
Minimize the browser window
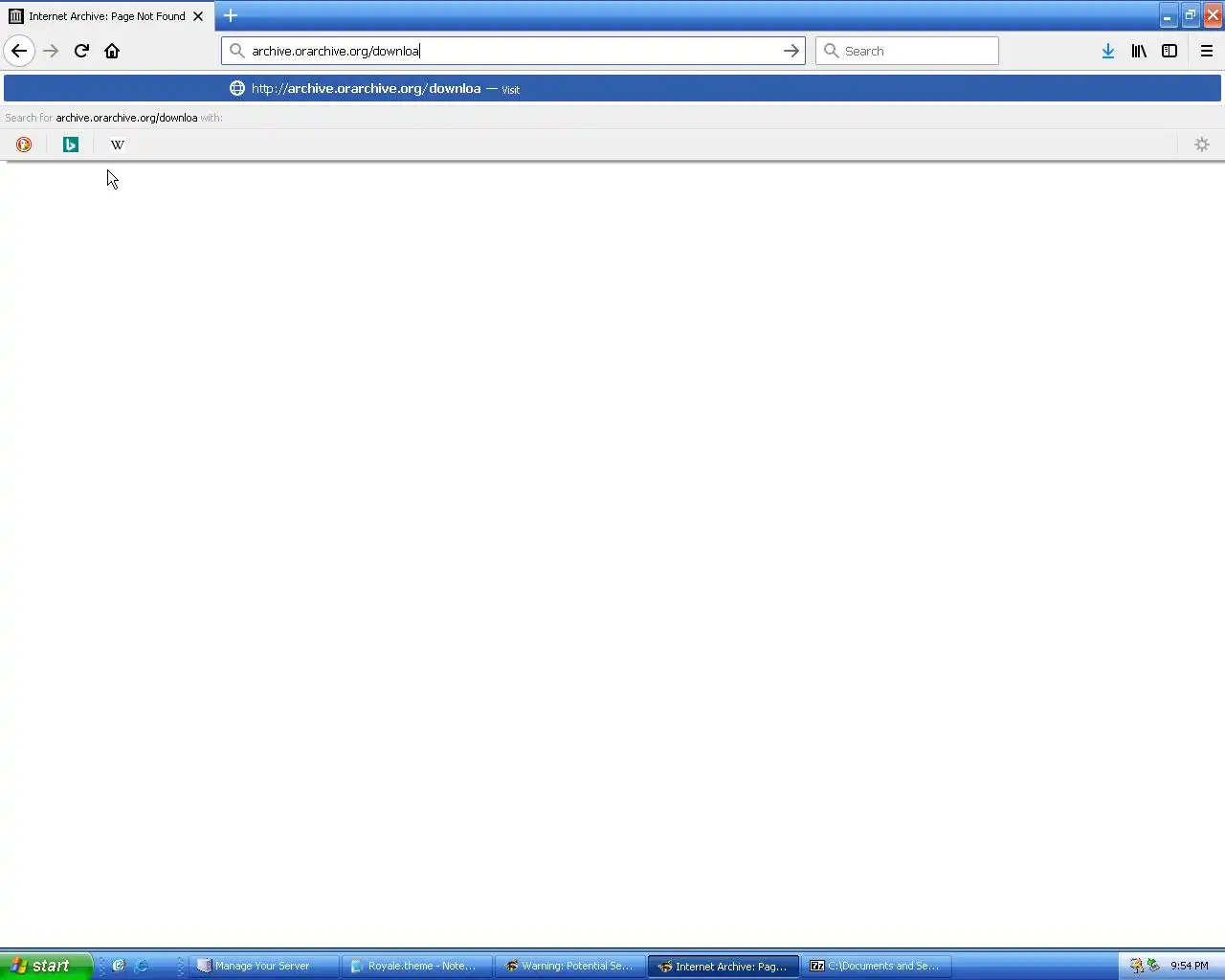tap(1168, 15)
